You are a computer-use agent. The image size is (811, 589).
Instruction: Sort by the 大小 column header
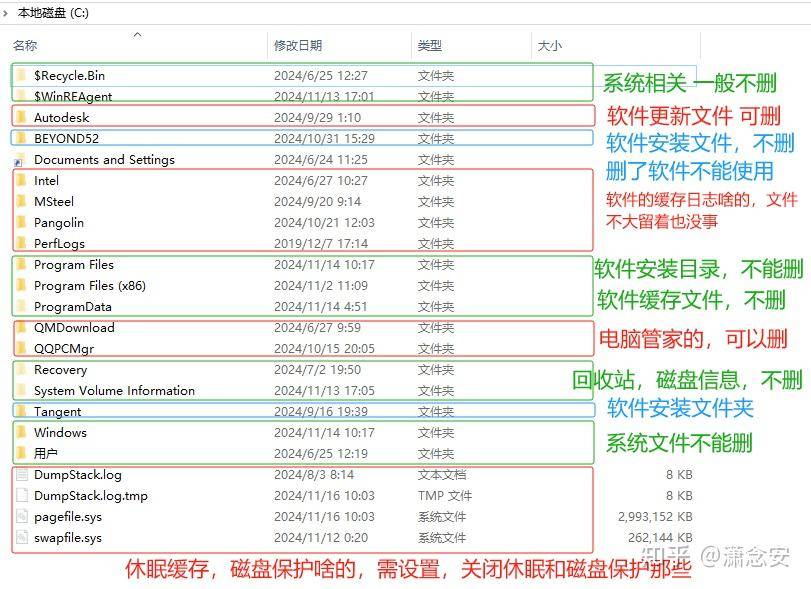coord(550,46)
